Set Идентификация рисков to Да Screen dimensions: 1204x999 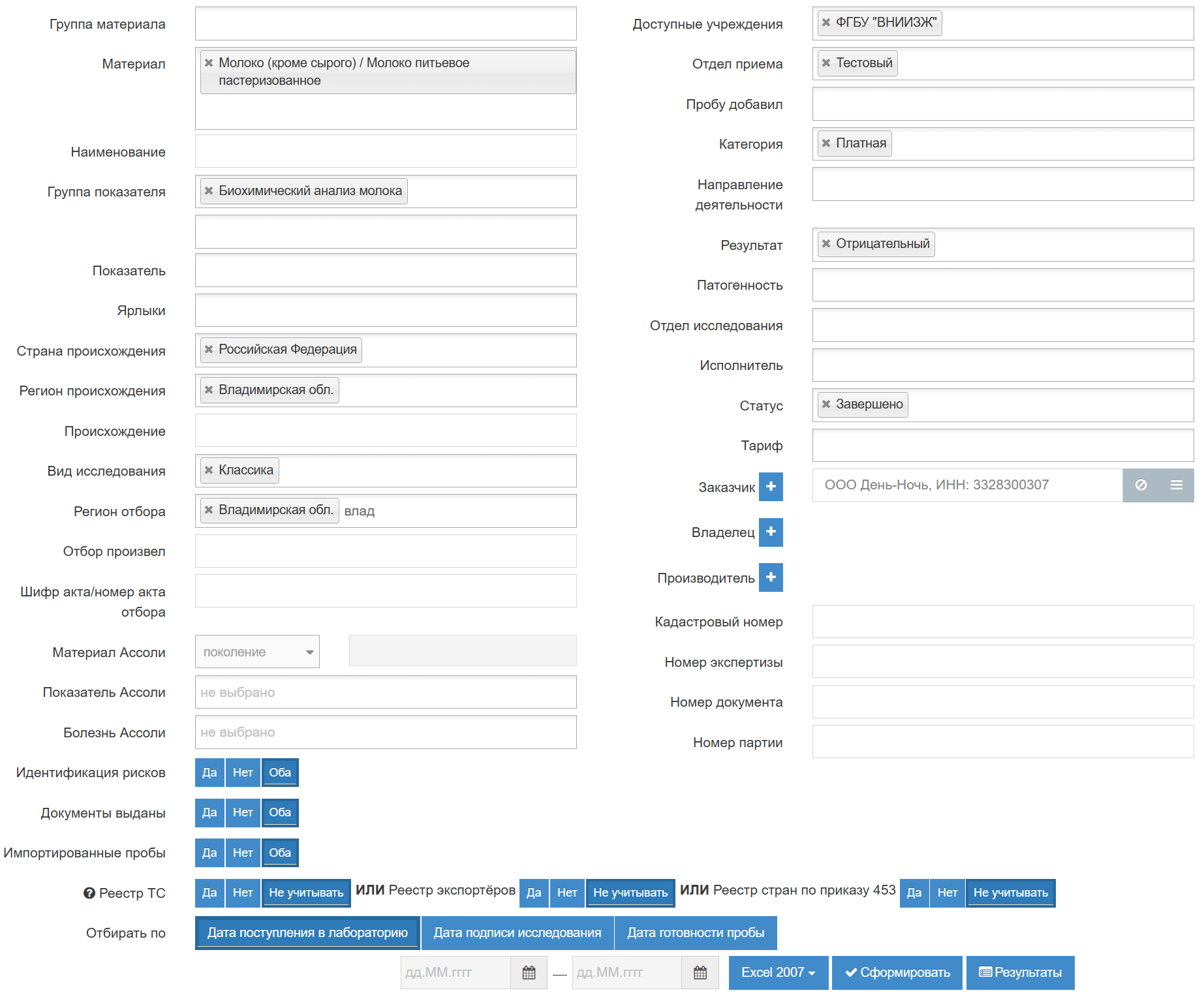pos(209,773)
